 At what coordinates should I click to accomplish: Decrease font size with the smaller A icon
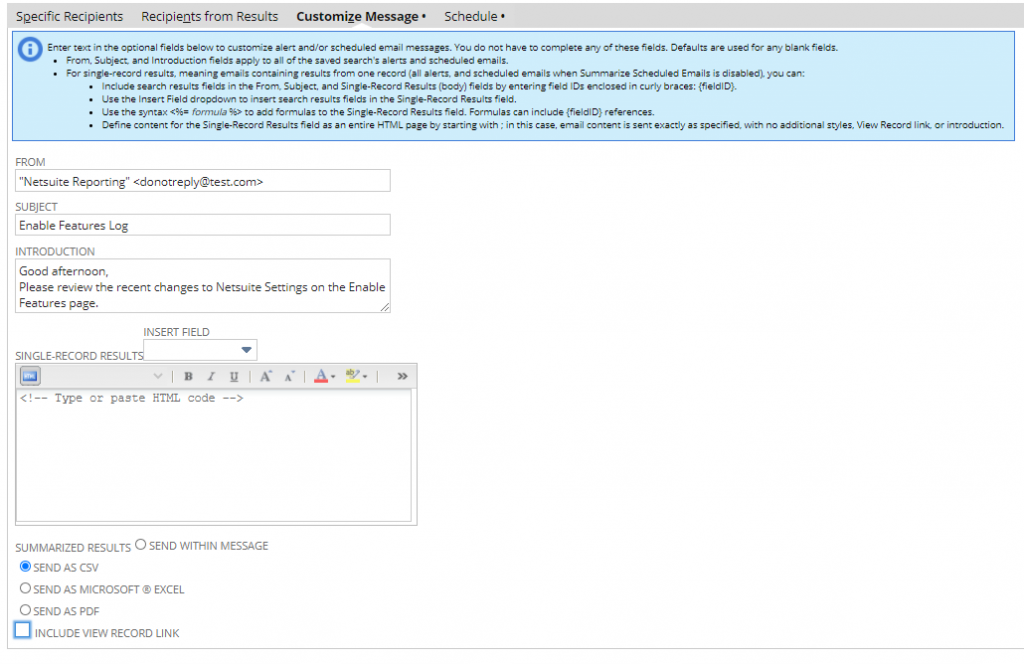[x=289, y=376]
